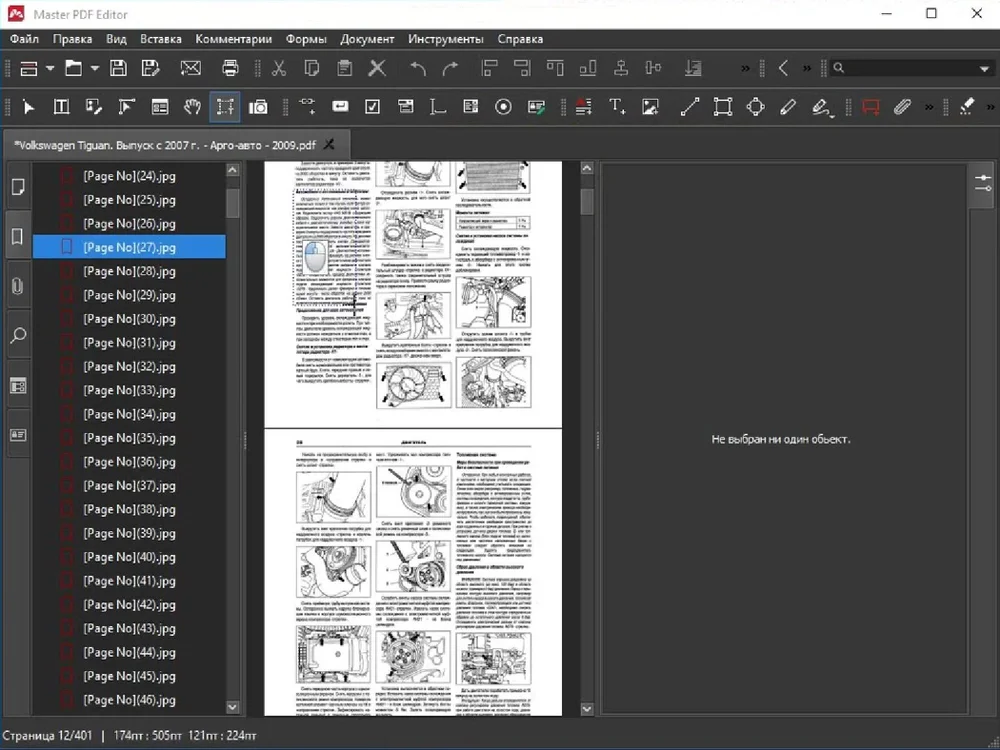Insert a checkbox form field tool
Image resolution: width=1000 pixels, height=750 pixels.
coord(373,107)
